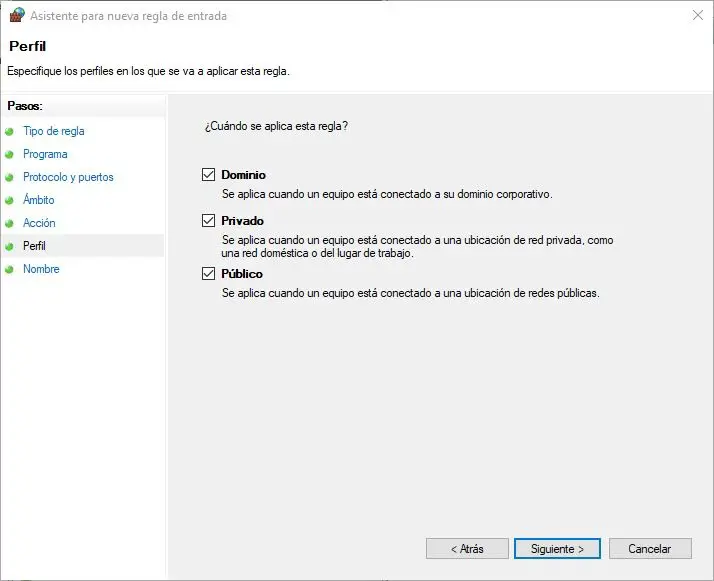This screenshot has height=581, width=714.
Task: Uncheck the Privado checkbox
Action: [x=209, y=221]
